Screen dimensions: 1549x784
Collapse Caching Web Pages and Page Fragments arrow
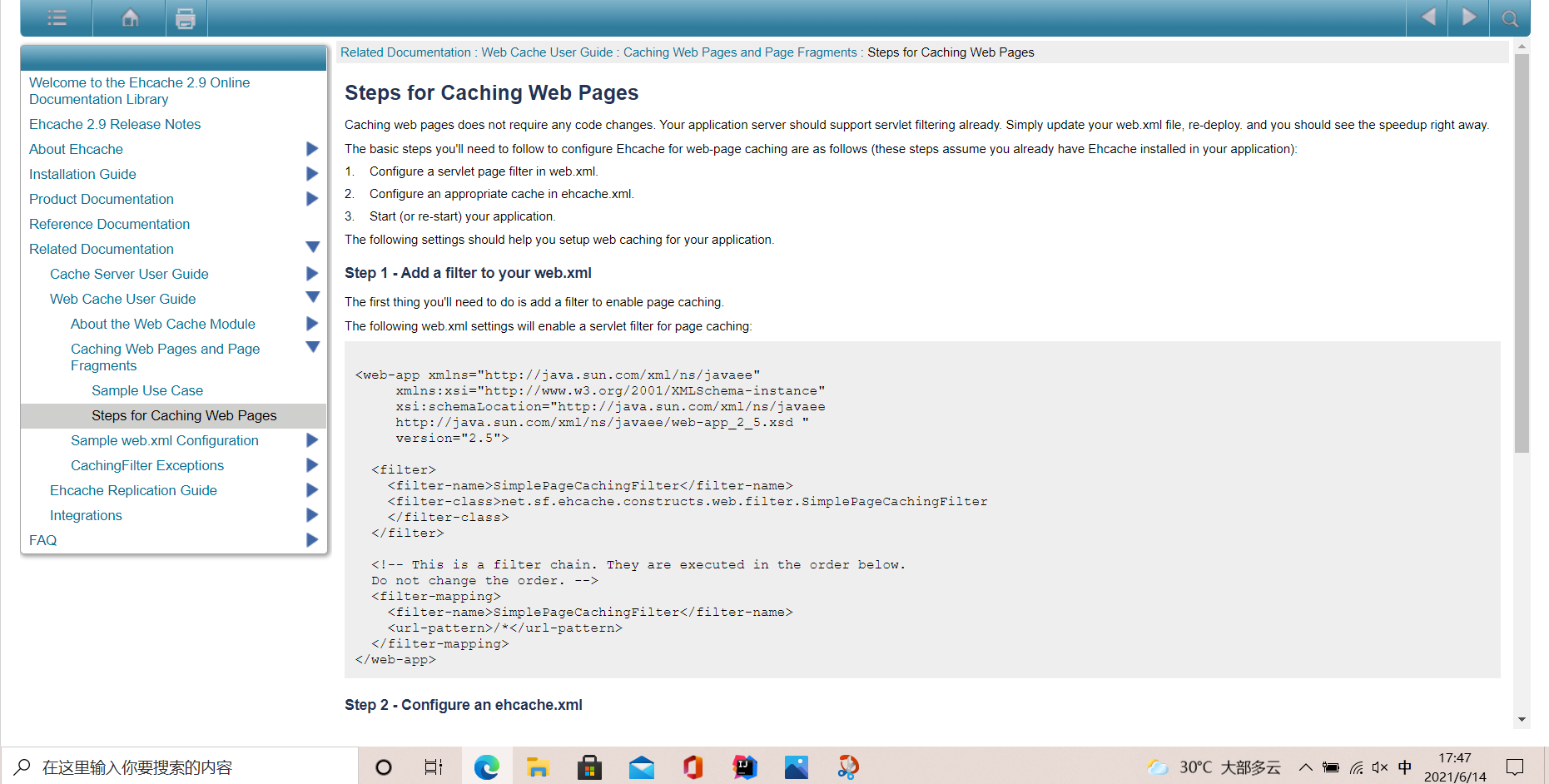(312, 347)
